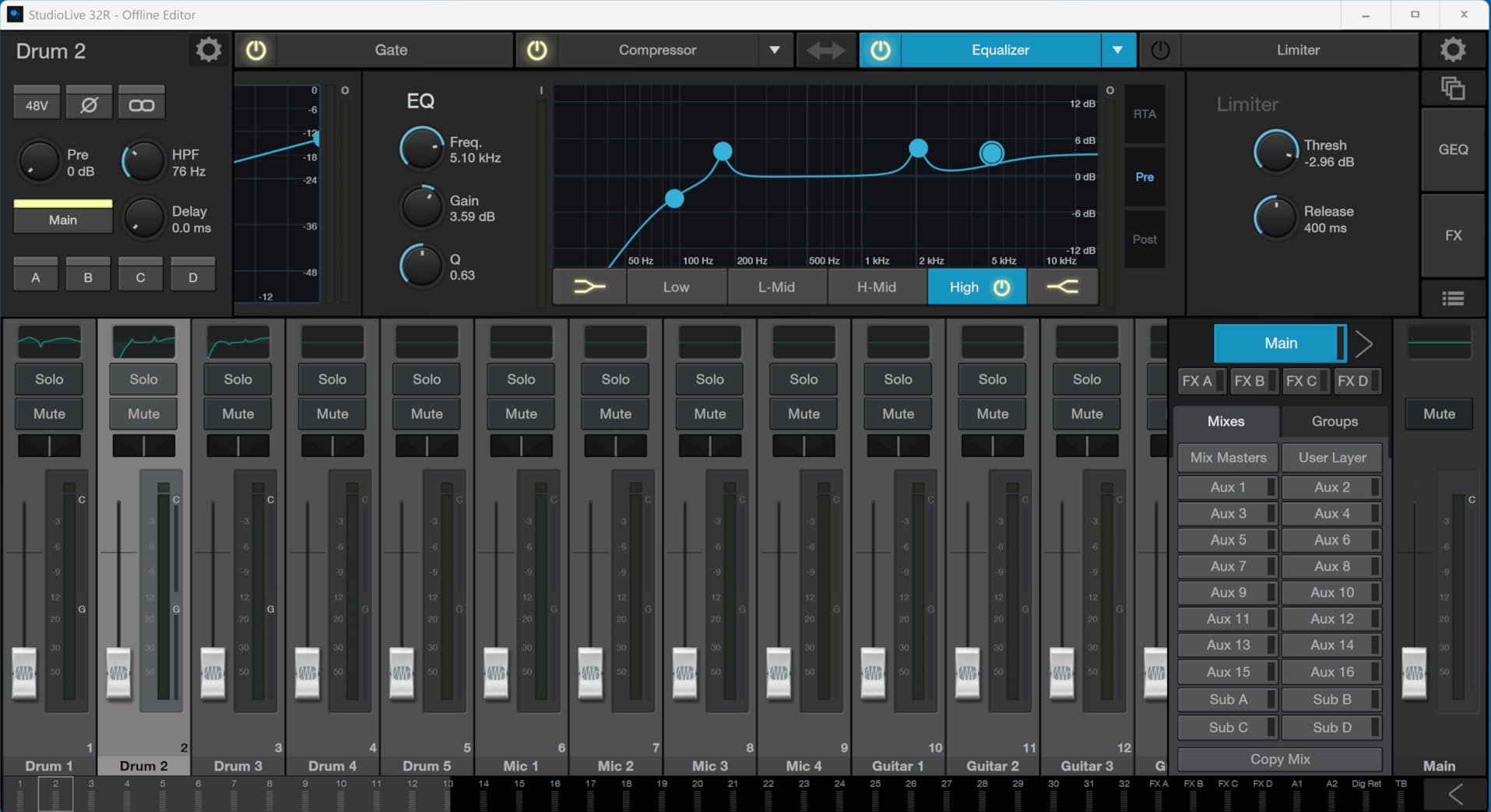The height and width of the screenshot is (812, 1491).
Task: Solo the Drum 3 channel
Action: coord(237,379)
